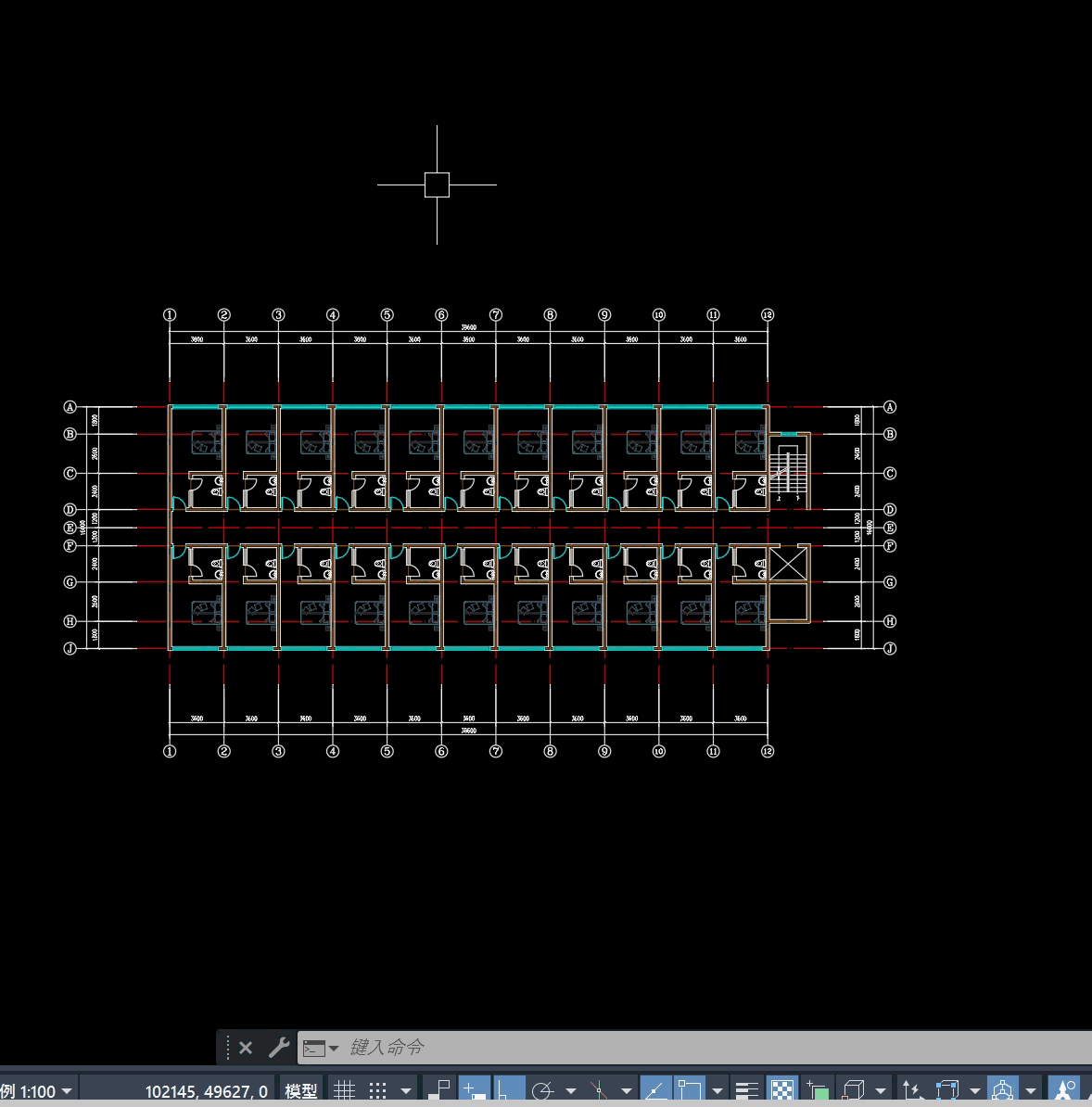Toggle snap mode dotted grid icon
This screenshot has height=1107, width=1092.
(378, 1090)
